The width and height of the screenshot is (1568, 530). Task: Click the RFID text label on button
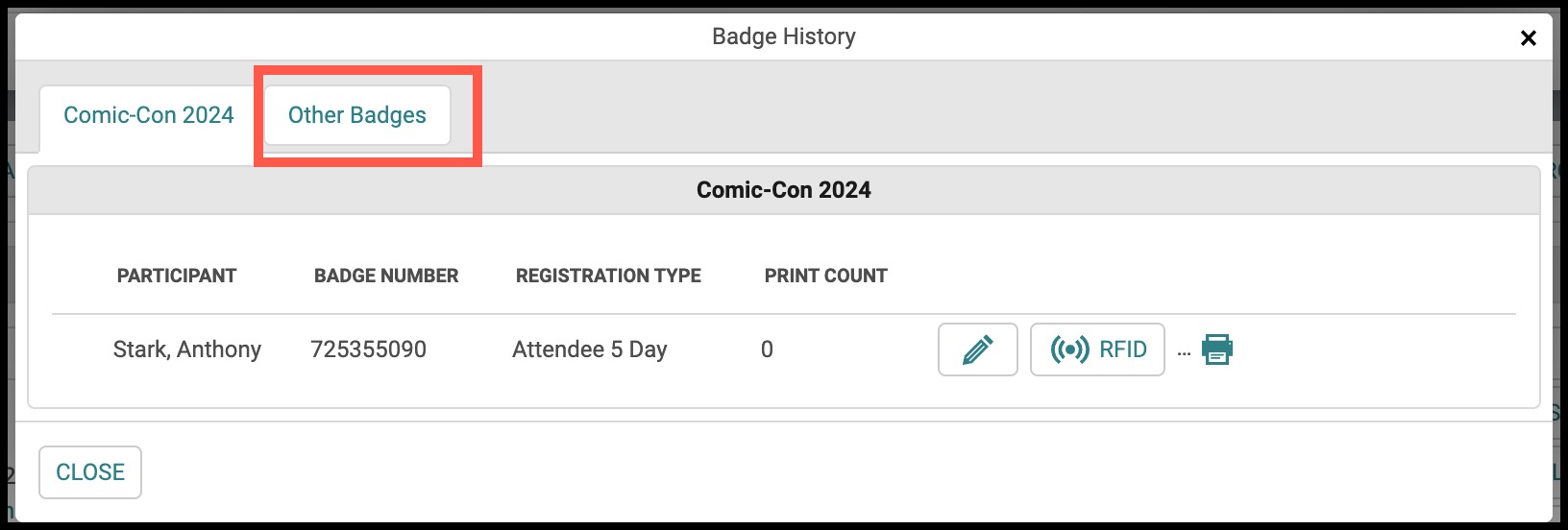[1123, 349]
